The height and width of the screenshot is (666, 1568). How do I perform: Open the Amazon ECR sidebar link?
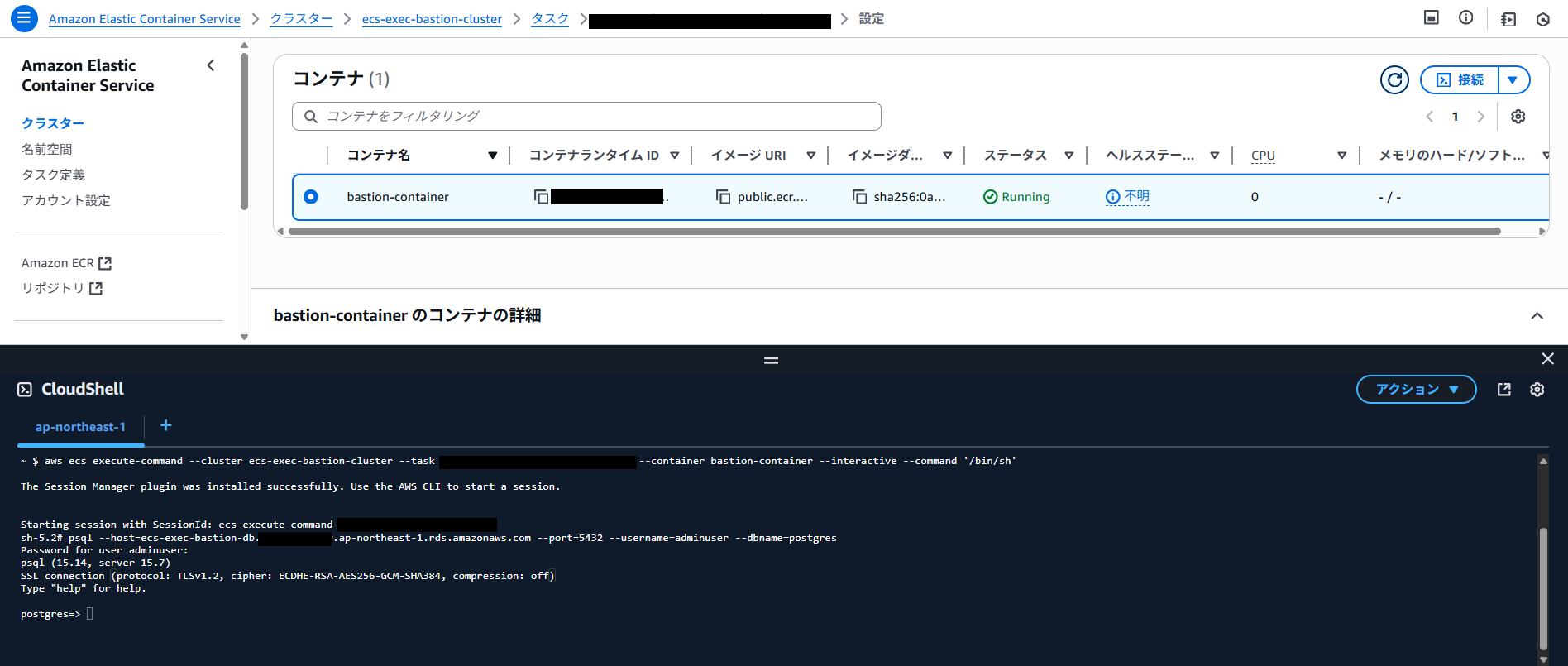point(58,263)
